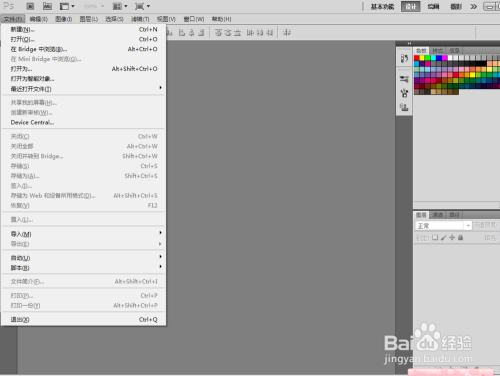The width and height of the screenshot is (500, 376).
Task: Switch to the 绘画 workspace
Action: point(433,7)
